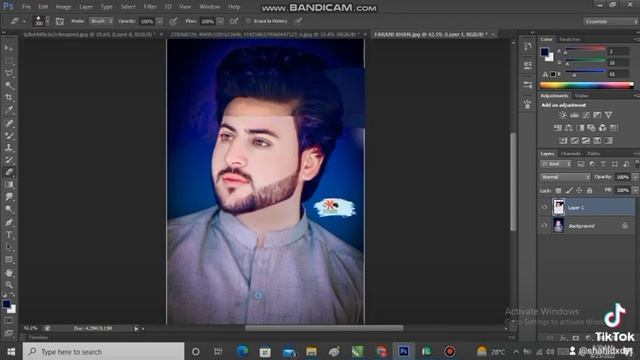
Task: Hide Layer 1 using its eye icon
Action: point(544,207)
